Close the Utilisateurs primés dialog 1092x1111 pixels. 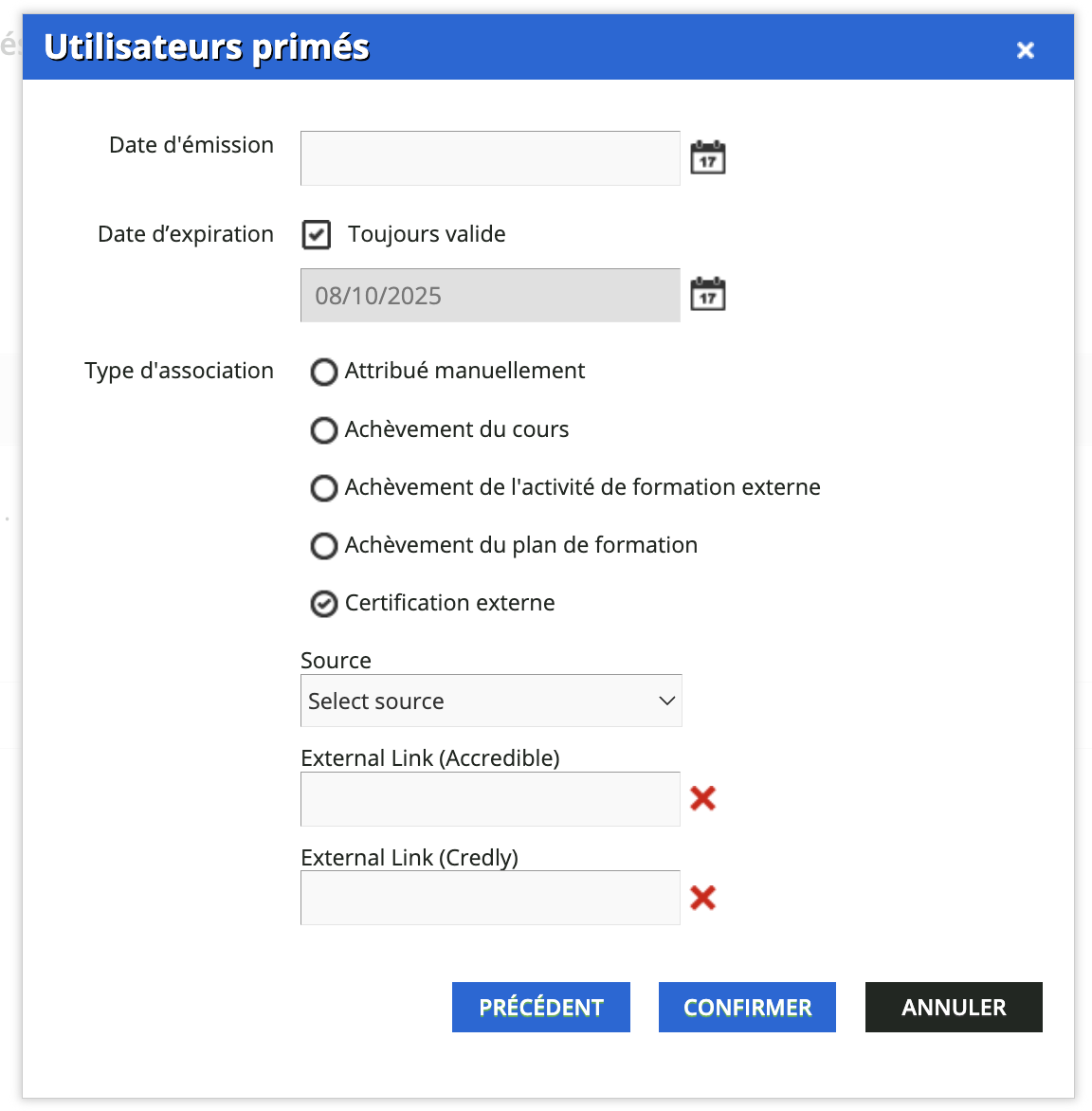(1025, 49)
